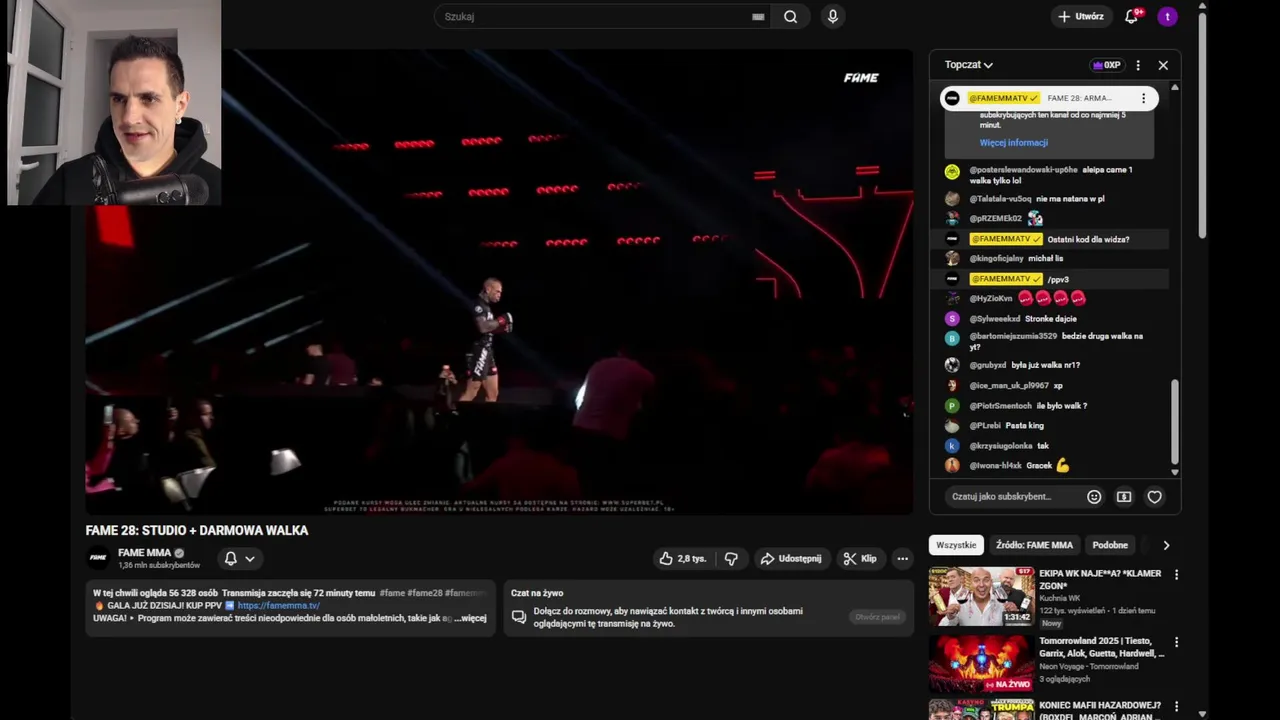
Task: Click the #fame28 hashtag
Action: tap(424, 593)
